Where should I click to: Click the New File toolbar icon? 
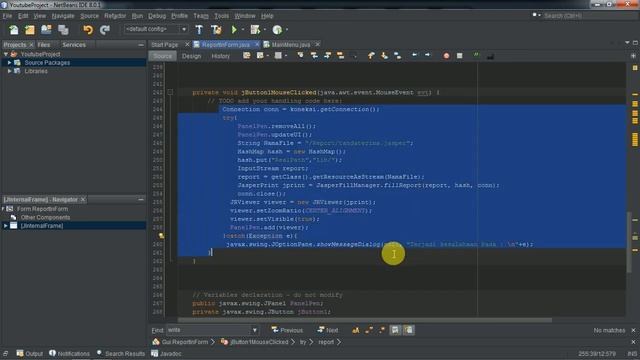point(14,29)
